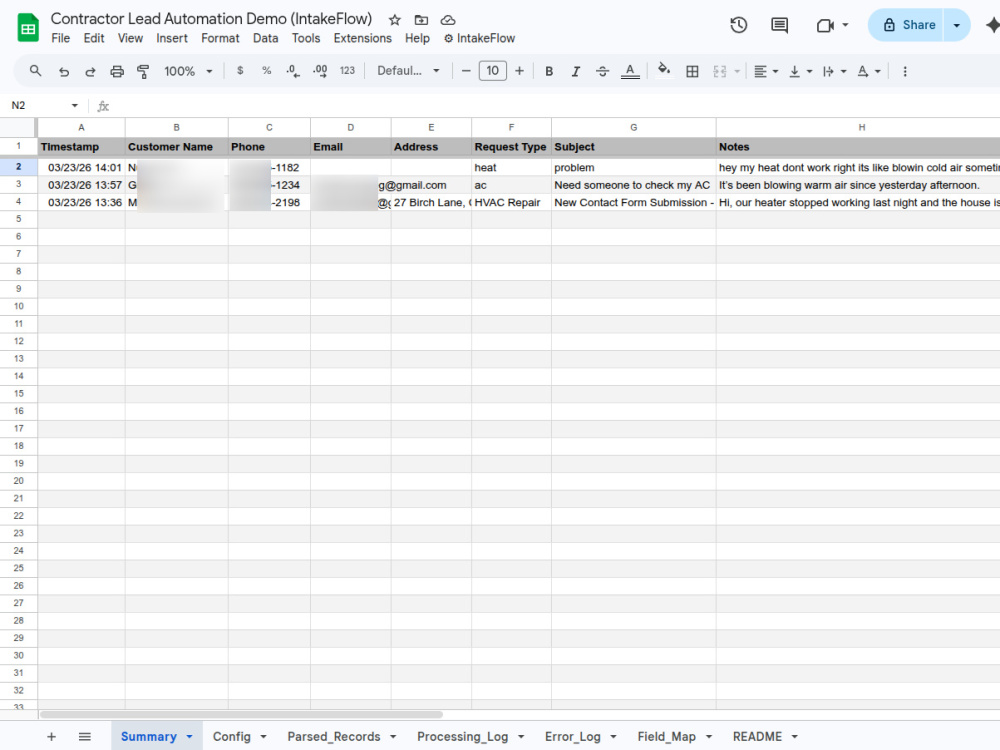Increase decimal places
This screenshot has height=750, width=1000.
(320, 71)
